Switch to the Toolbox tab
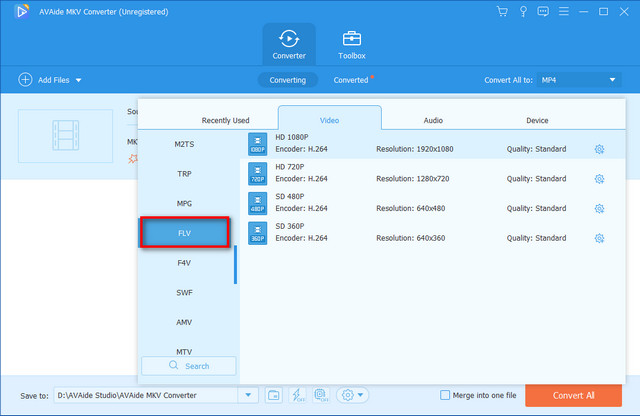The height and width of the screenshot is (416, 640). (352, 44)
